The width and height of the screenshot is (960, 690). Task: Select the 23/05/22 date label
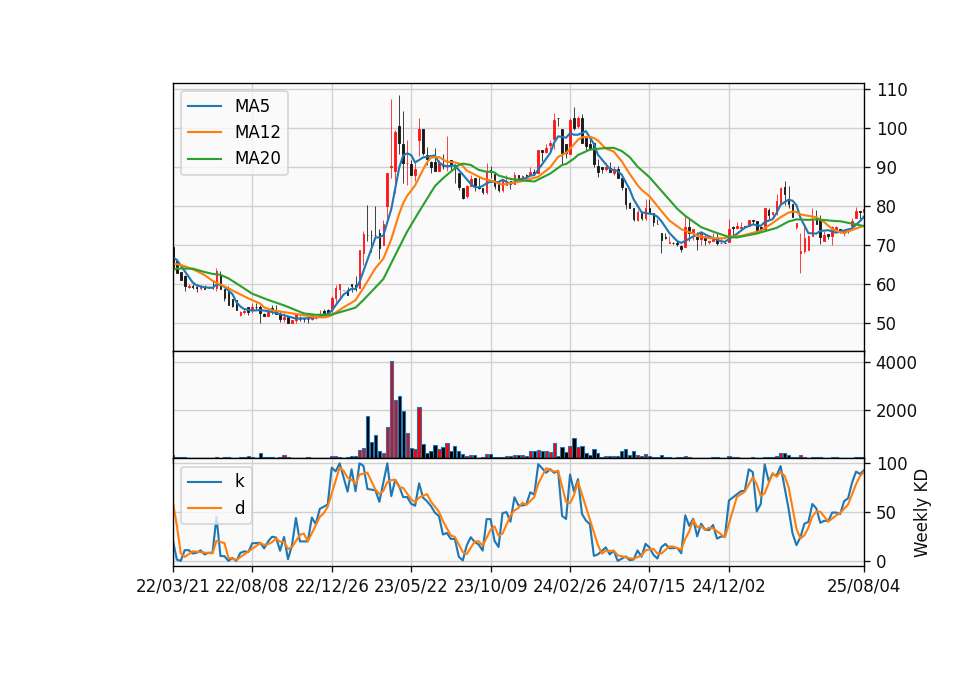pos(411,586)
